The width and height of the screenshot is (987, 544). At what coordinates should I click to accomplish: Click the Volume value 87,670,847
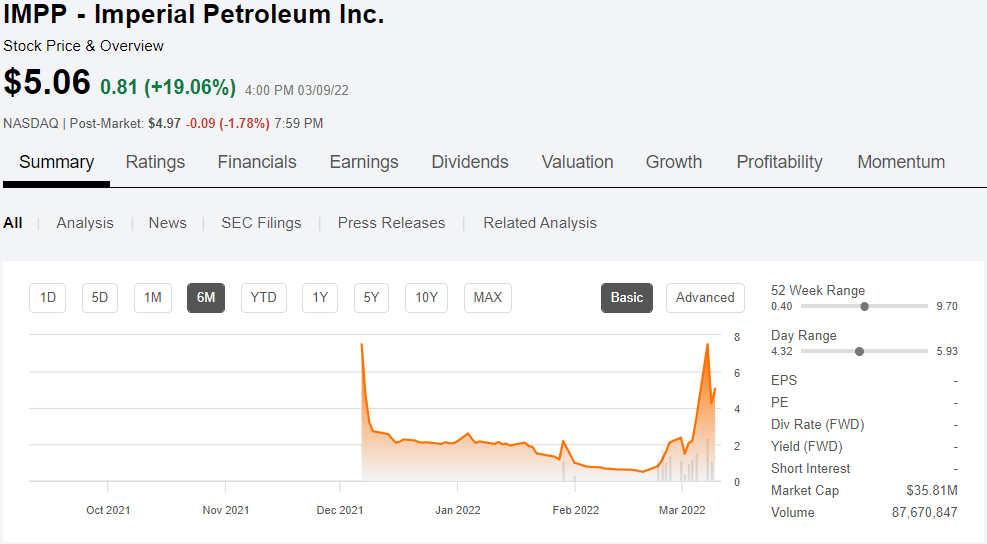coord(924,513)
